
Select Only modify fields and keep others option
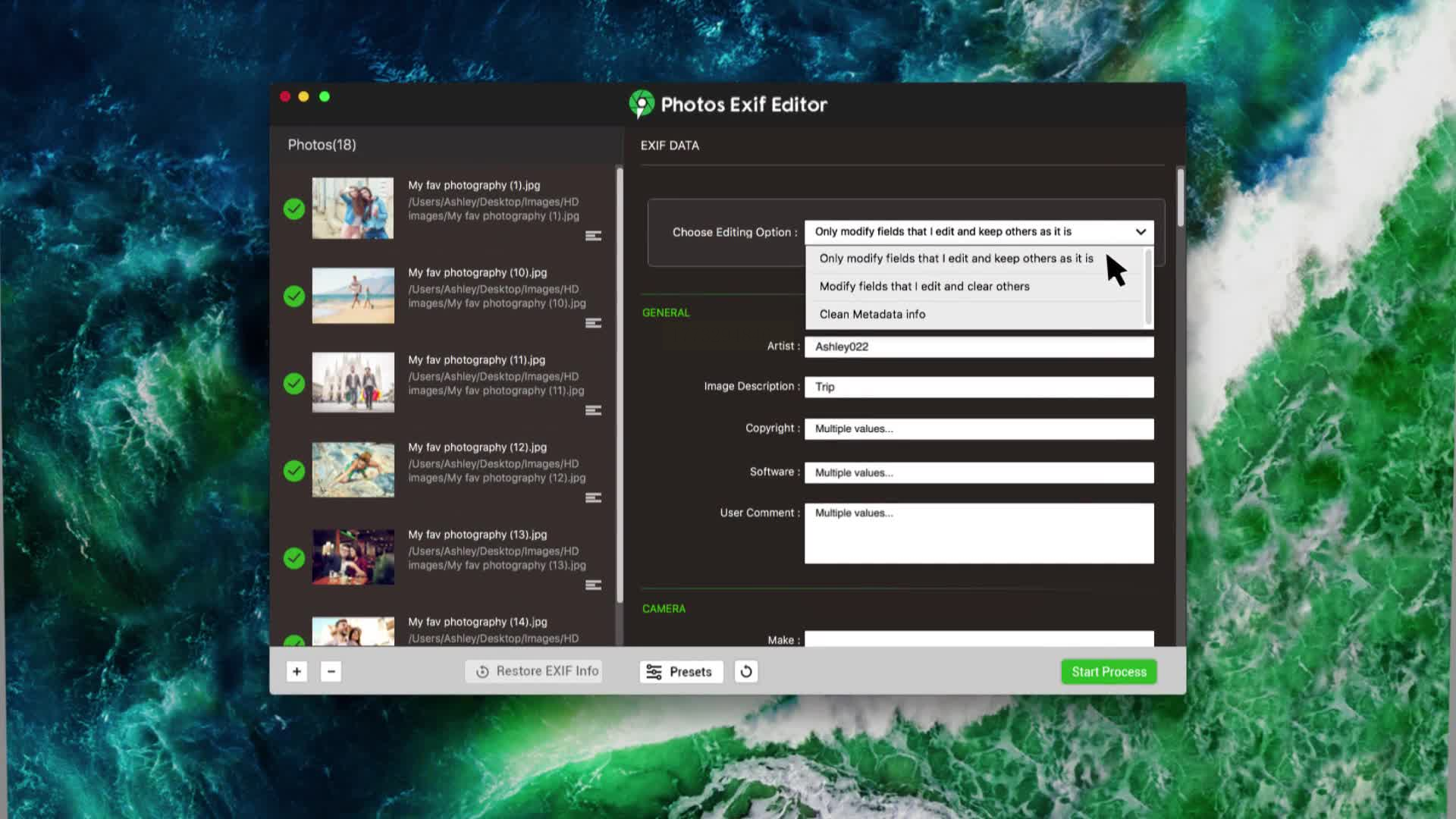coord(955,259)
